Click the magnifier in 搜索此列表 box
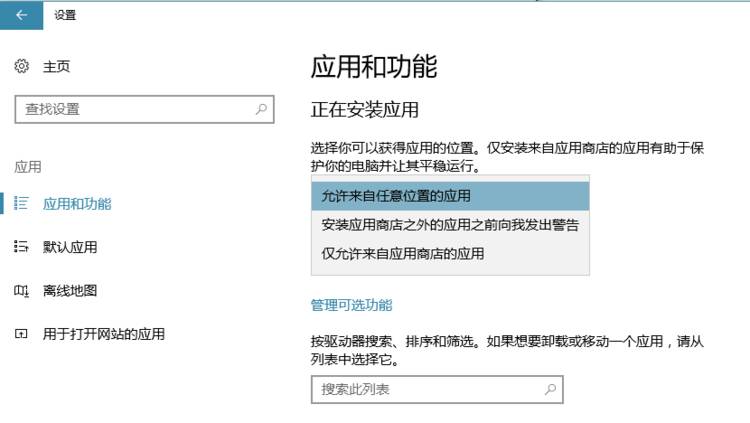The height and width of the screenshot is (423, 750). [551, 389]
